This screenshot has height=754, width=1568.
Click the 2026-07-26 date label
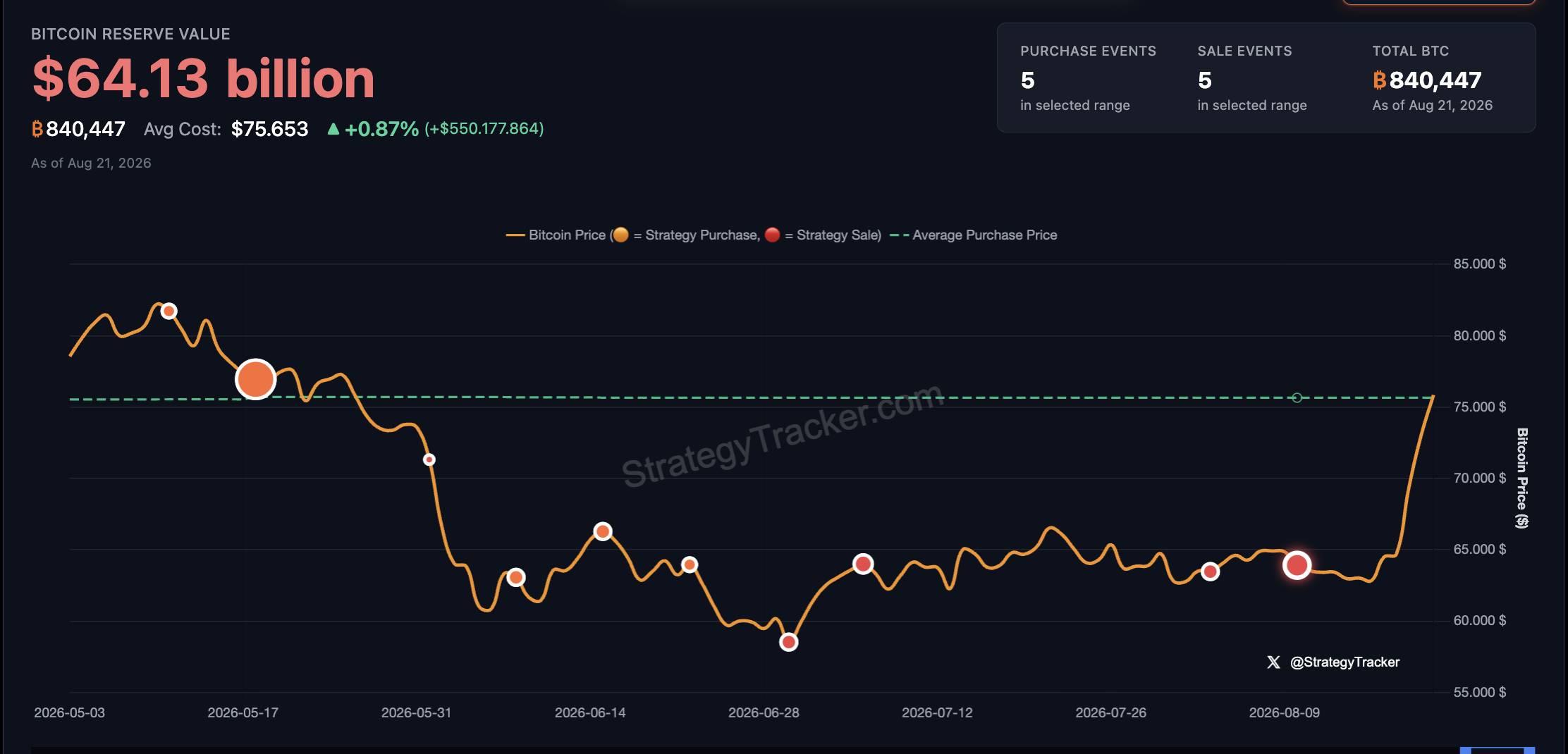[1110, 712]
